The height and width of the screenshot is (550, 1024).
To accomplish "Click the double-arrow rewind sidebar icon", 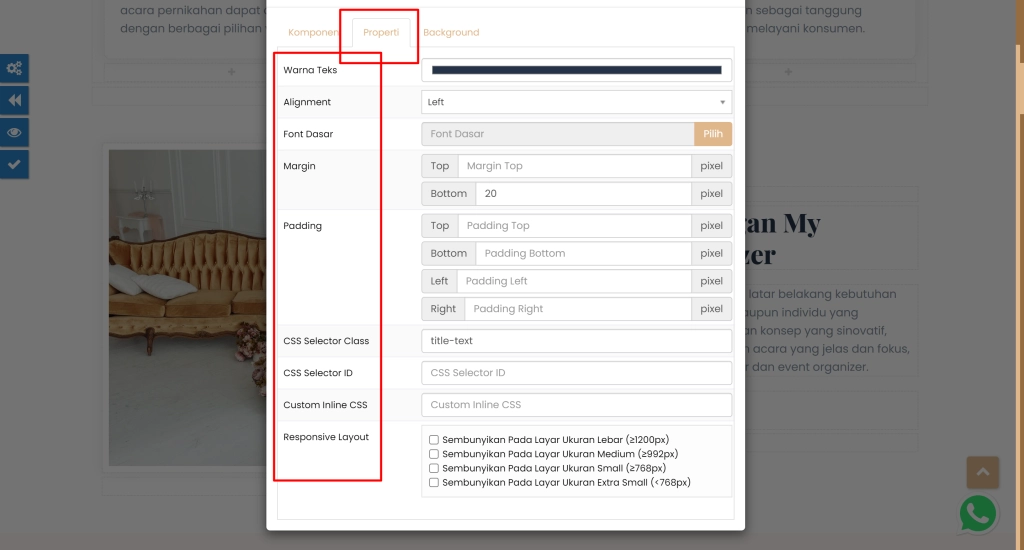I will pyautogui.click(x=14, y=101).
